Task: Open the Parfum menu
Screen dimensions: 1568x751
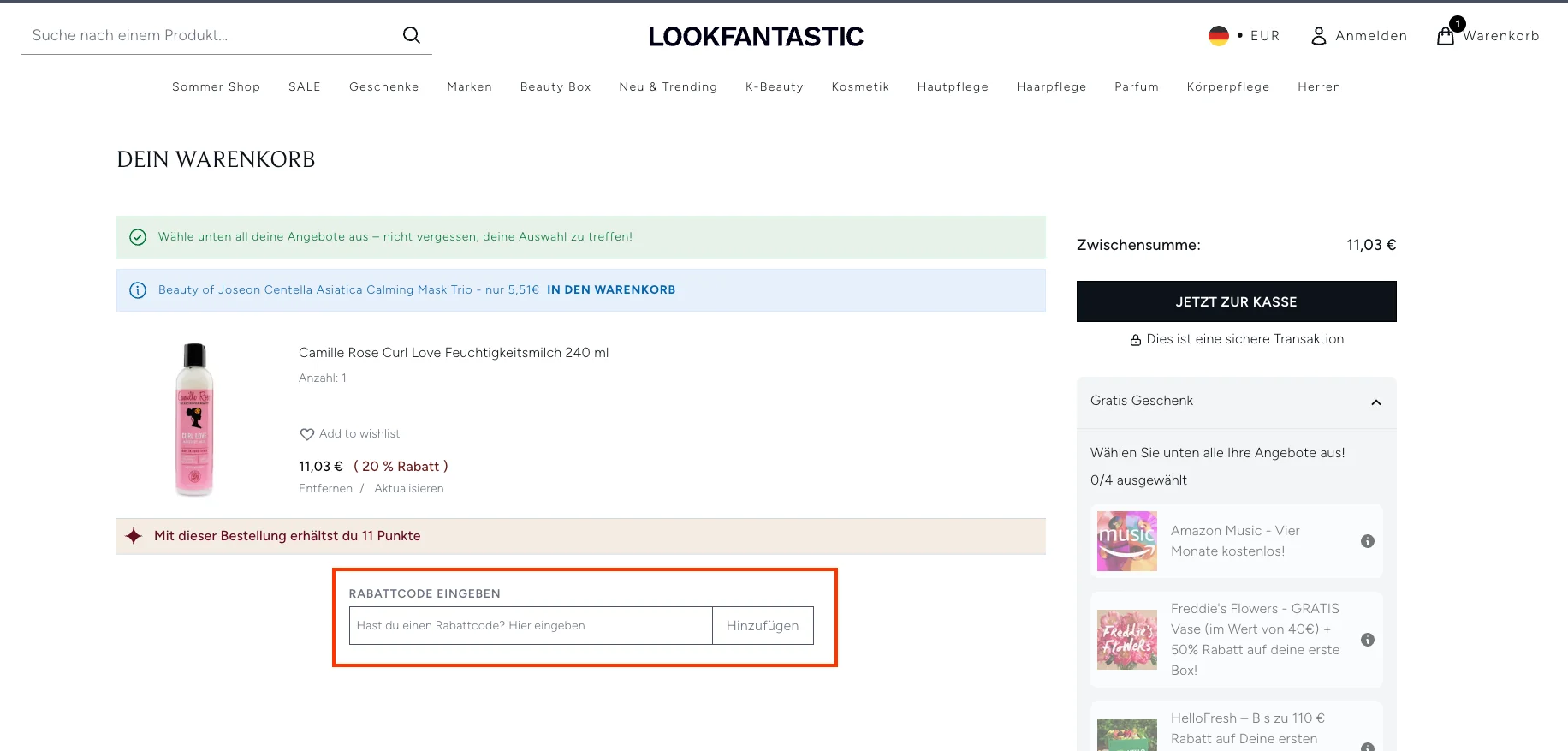Action: [1137, 86]
